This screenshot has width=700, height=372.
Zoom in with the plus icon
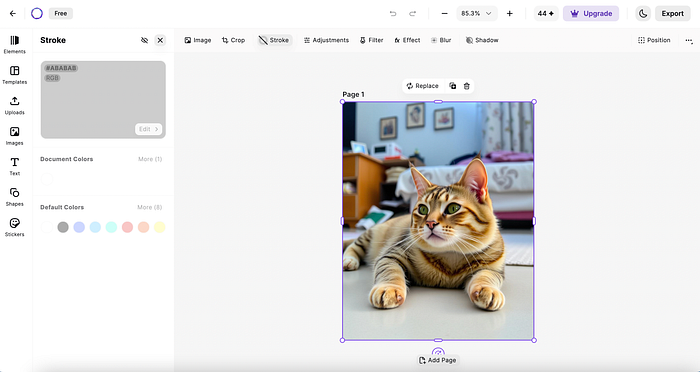pos(509,13)
